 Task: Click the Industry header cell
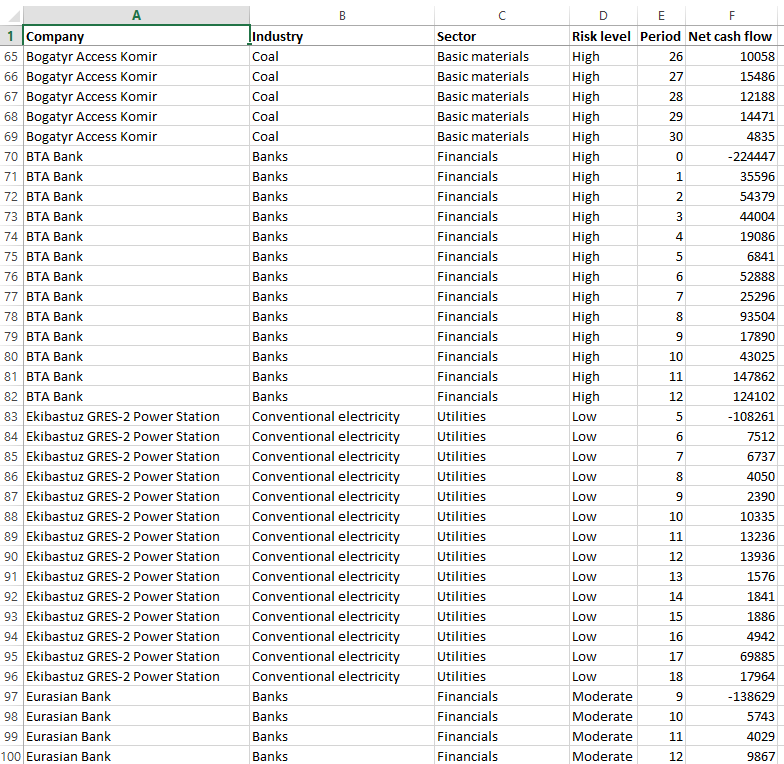coord(342,36)
